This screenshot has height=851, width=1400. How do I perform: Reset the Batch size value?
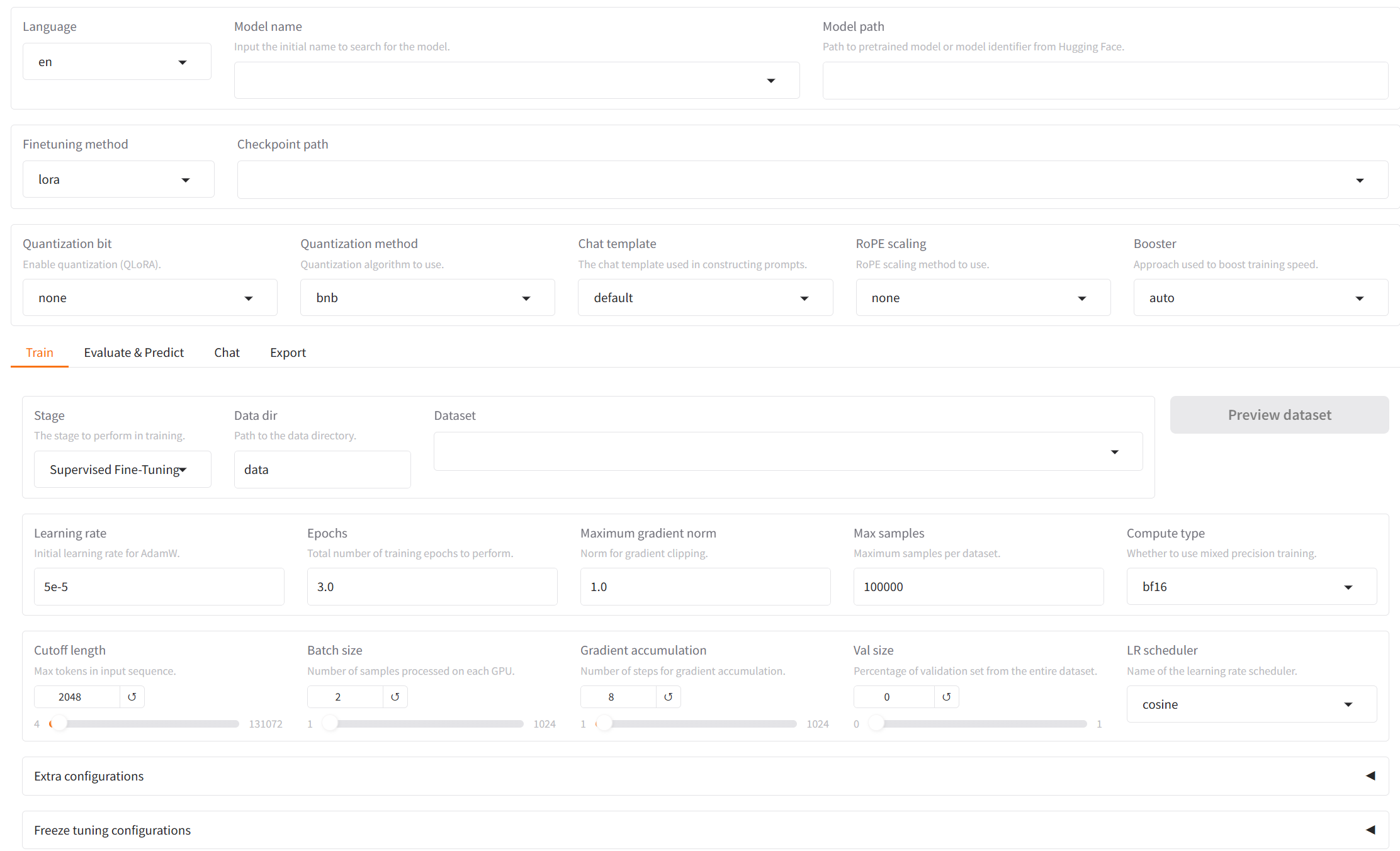point(395,697)
